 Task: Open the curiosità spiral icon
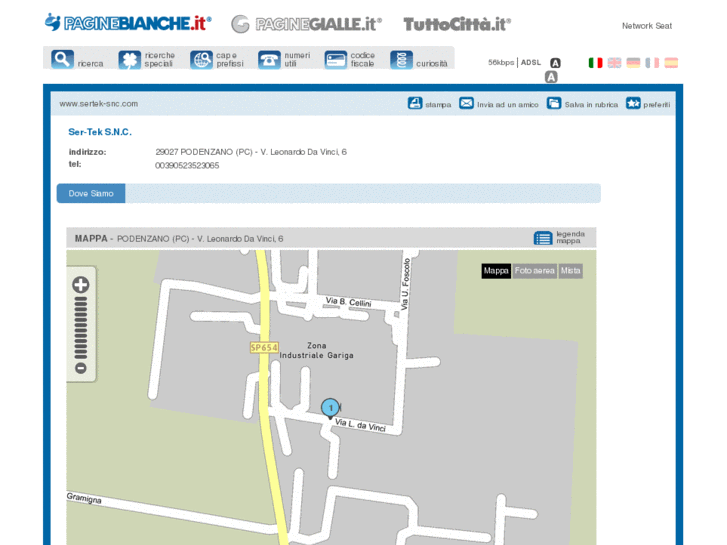401,60
